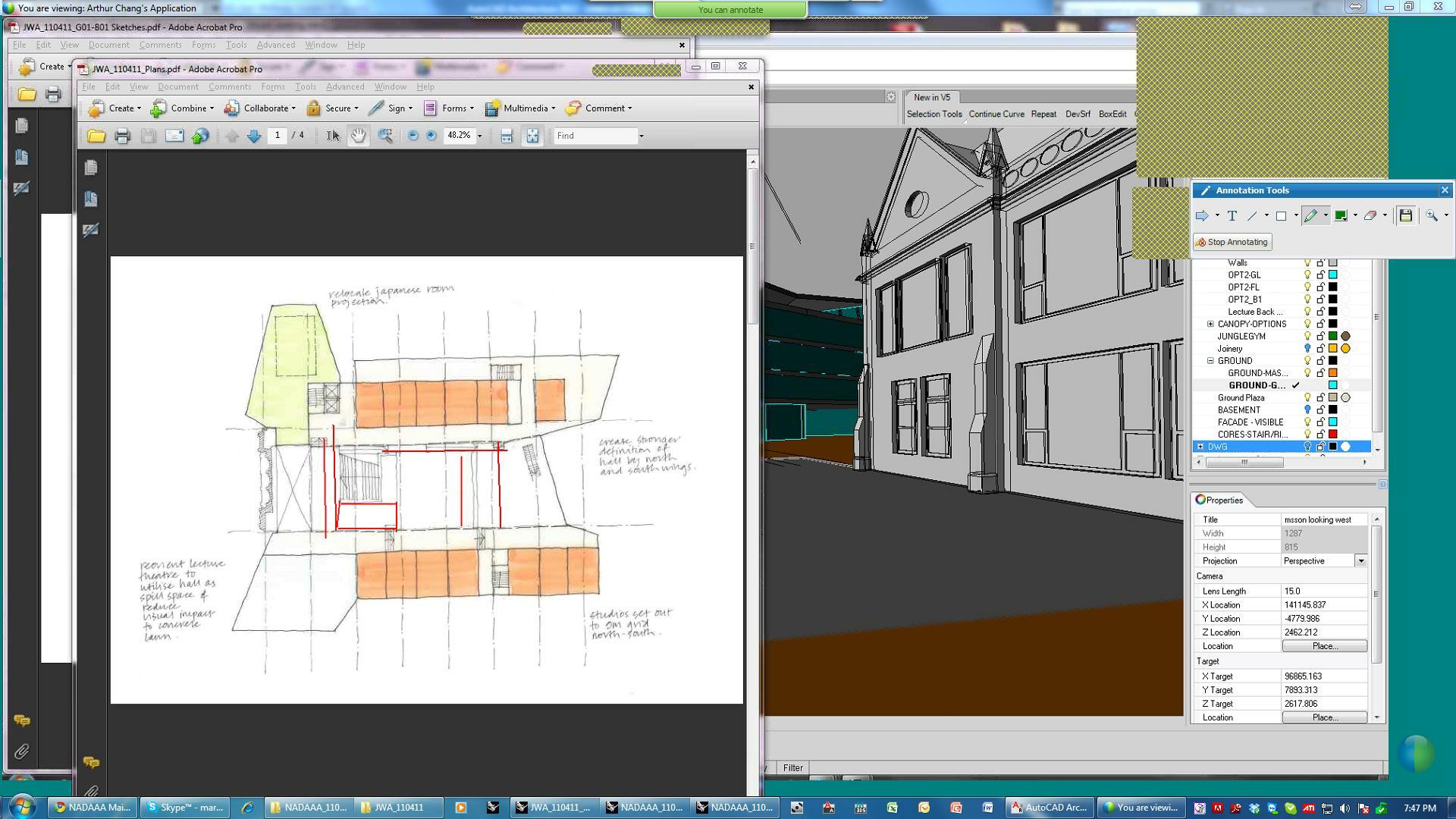Click in the Find text field
1456x819 pixels.
[595, 136]
